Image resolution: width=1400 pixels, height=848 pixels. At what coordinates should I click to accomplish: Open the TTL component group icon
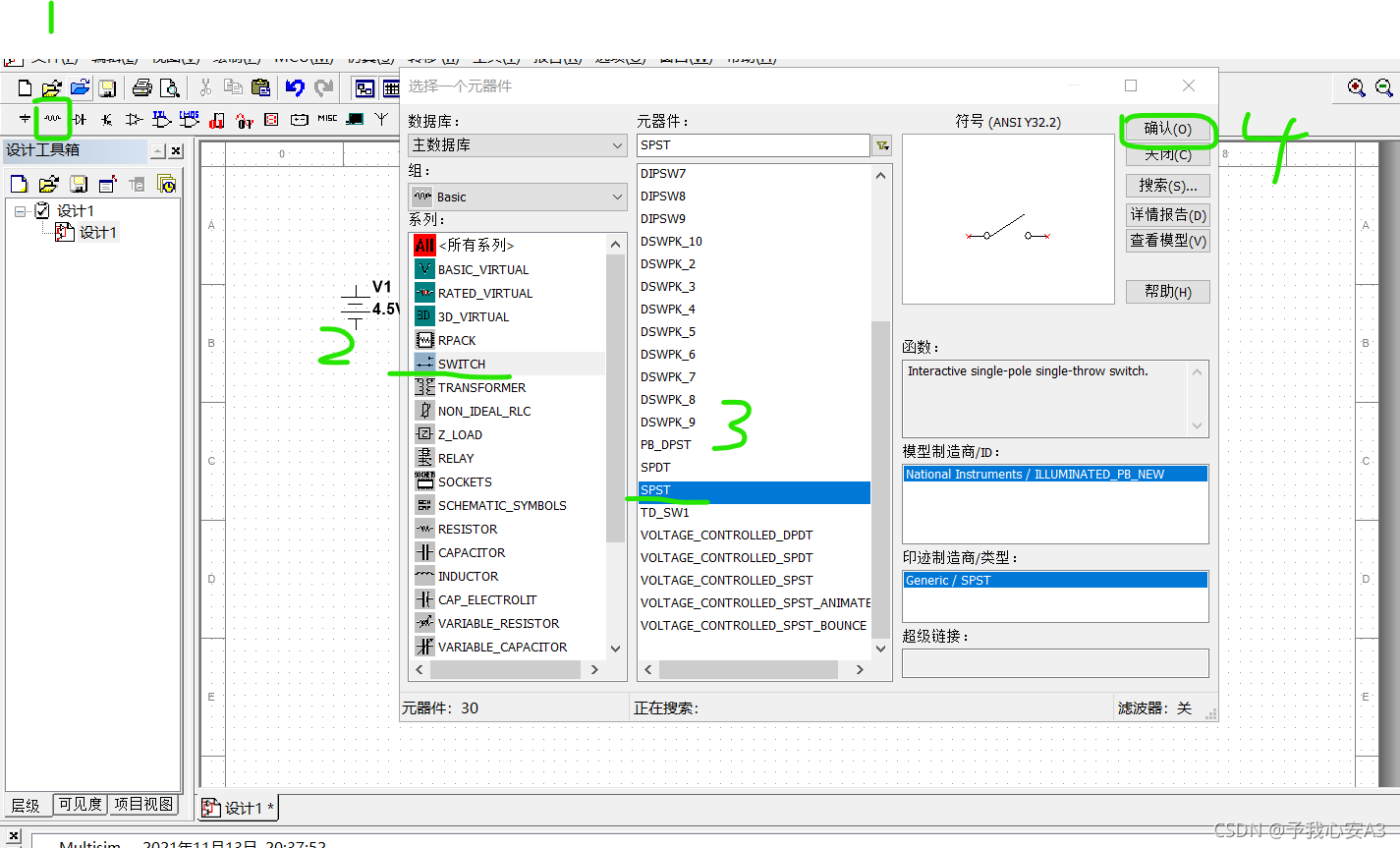pos(162,119)
